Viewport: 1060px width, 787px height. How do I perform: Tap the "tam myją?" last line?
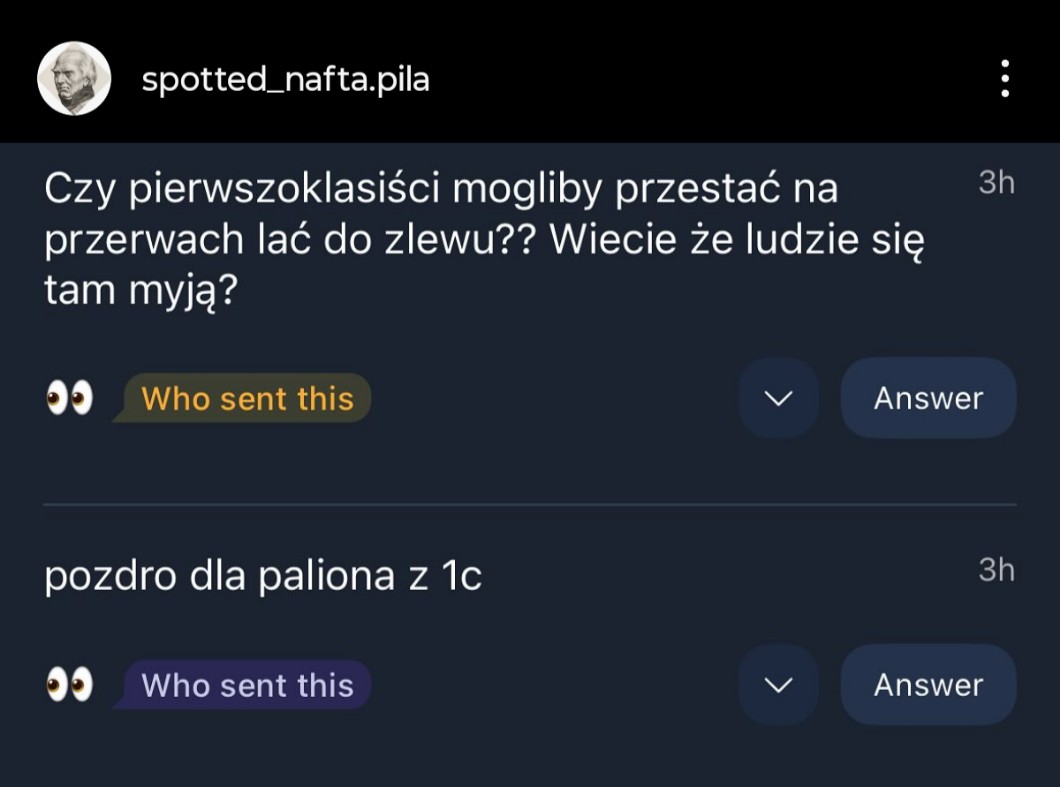(x=146, y=290)
